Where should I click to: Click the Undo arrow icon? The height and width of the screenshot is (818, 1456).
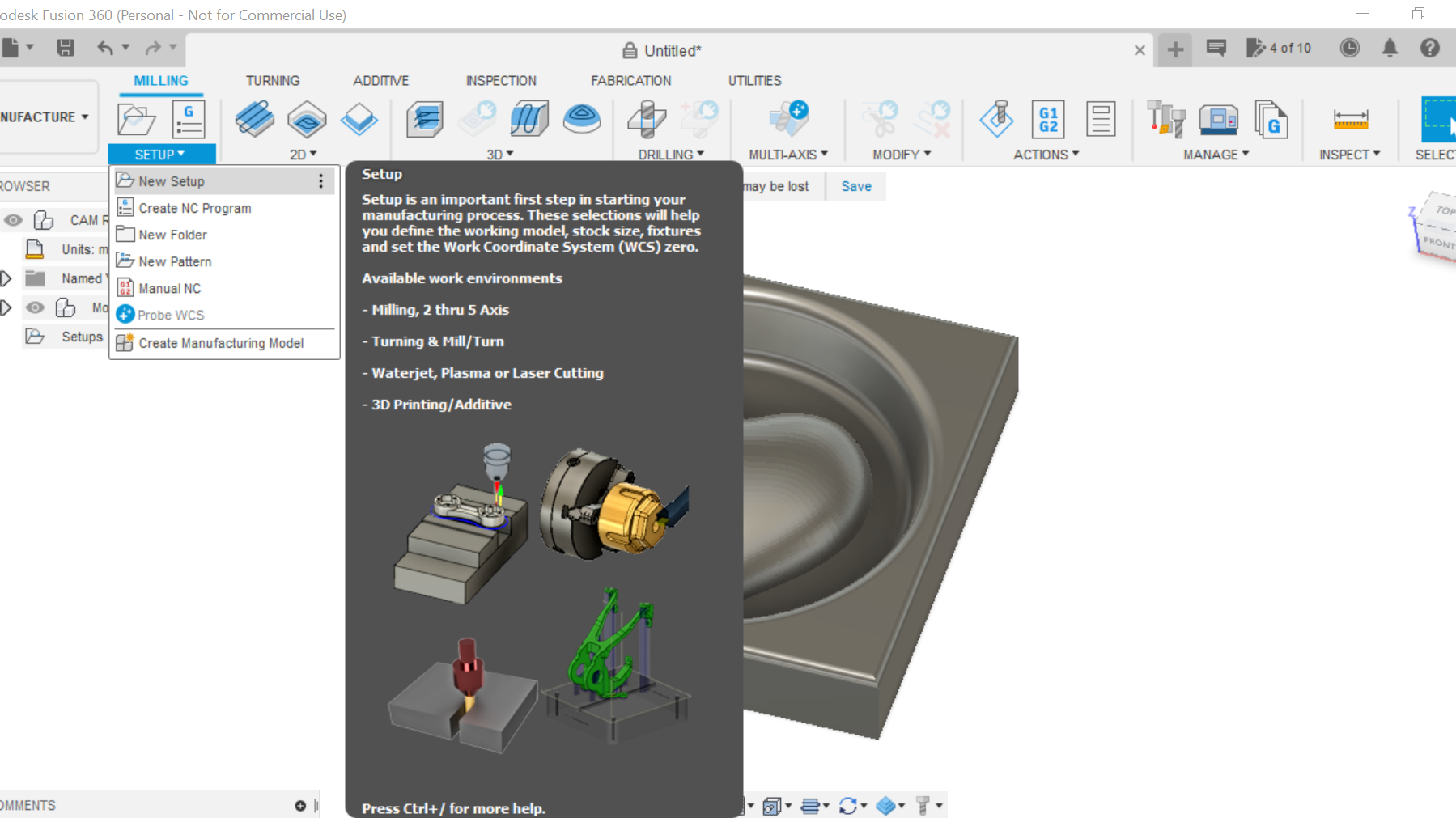(105, 48)
